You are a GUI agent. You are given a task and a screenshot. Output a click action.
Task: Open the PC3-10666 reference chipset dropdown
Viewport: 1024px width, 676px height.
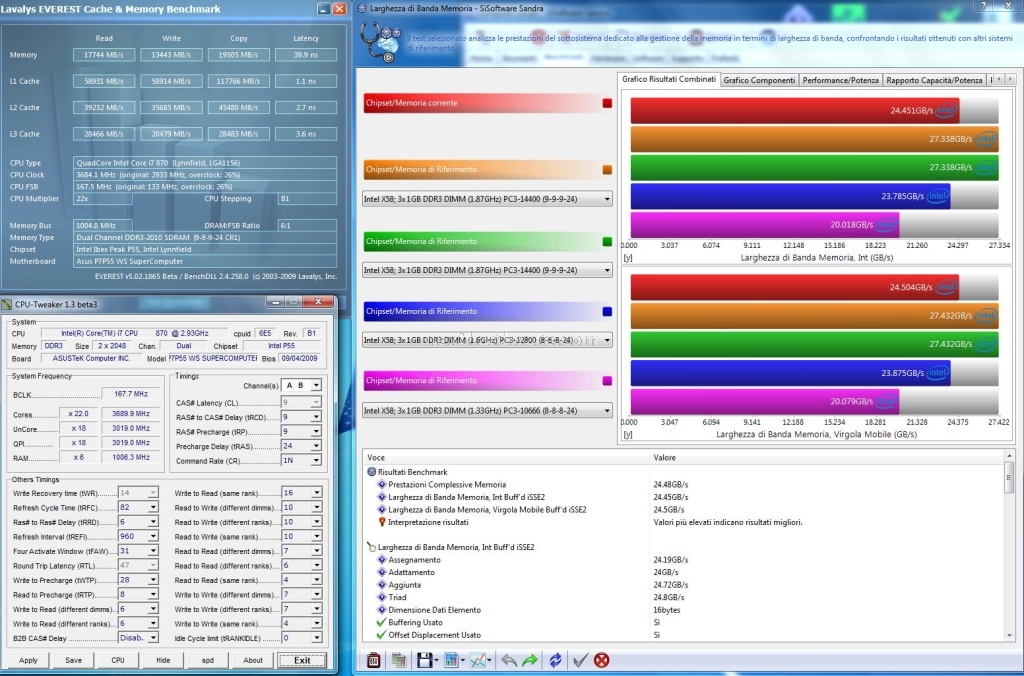pyautogui.click(x=487, y=410)
